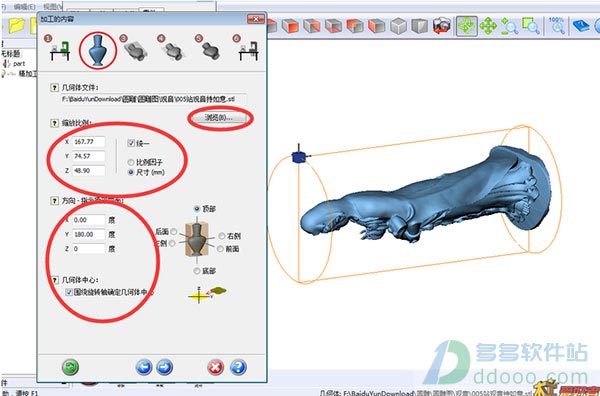Select the dark gray cube view icon
Image resolution: width=600 pixels, height=396 pixels.
tap(420, 26)
